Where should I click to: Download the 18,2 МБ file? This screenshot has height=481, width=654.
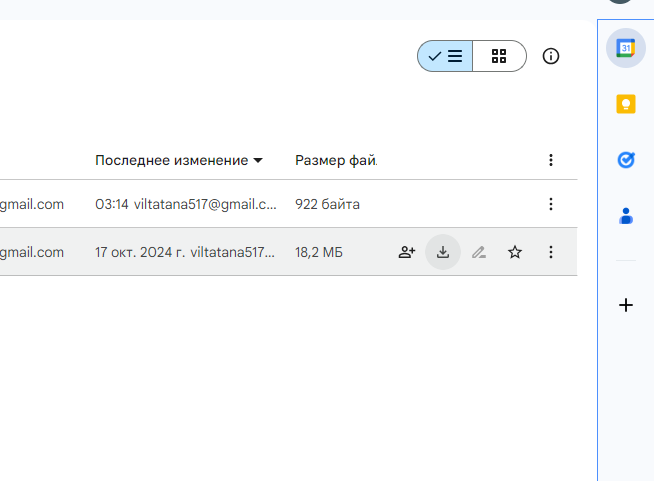[x=443, y=252]
